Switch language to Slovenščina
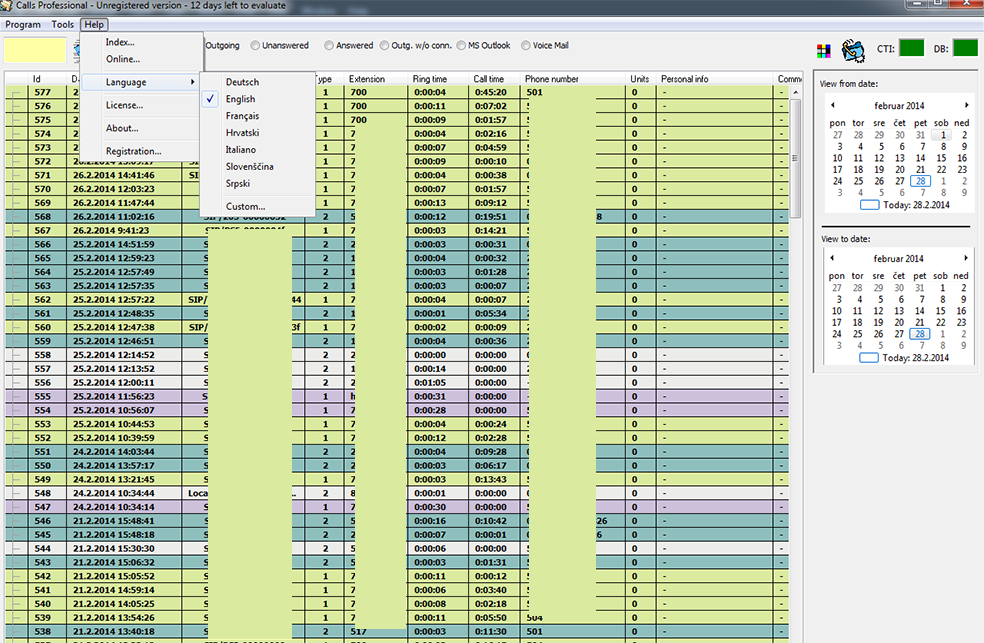Viewport: 984px width, 643px height. pyautogui.click(x=250, y=167)
